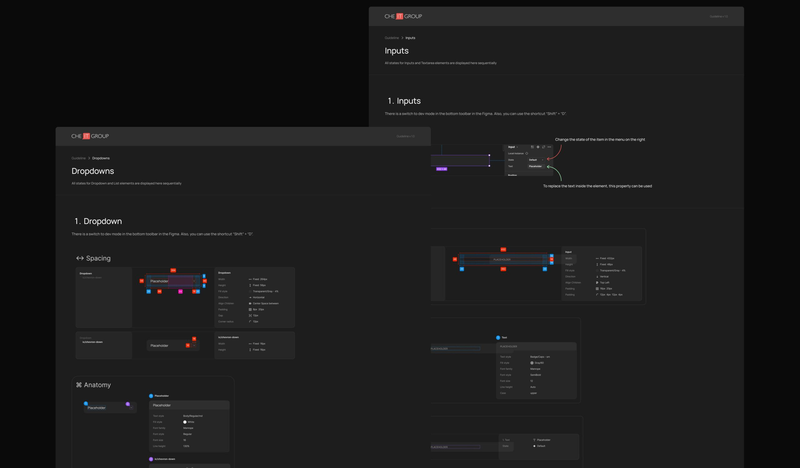This screenshot has width=800, height=468.
Task: Click the more options dots in the Input panel
Action: pos(549,147)
